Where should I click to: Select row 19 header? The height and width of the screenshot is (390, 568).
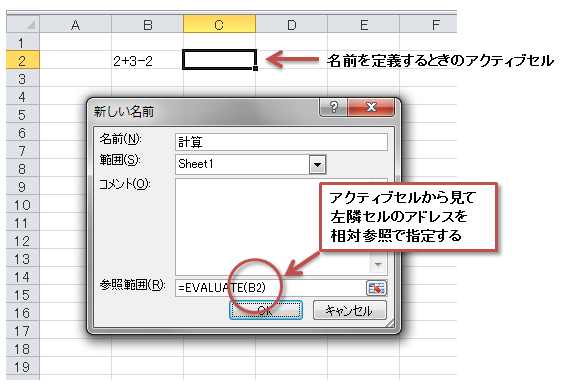coord(22,367)
